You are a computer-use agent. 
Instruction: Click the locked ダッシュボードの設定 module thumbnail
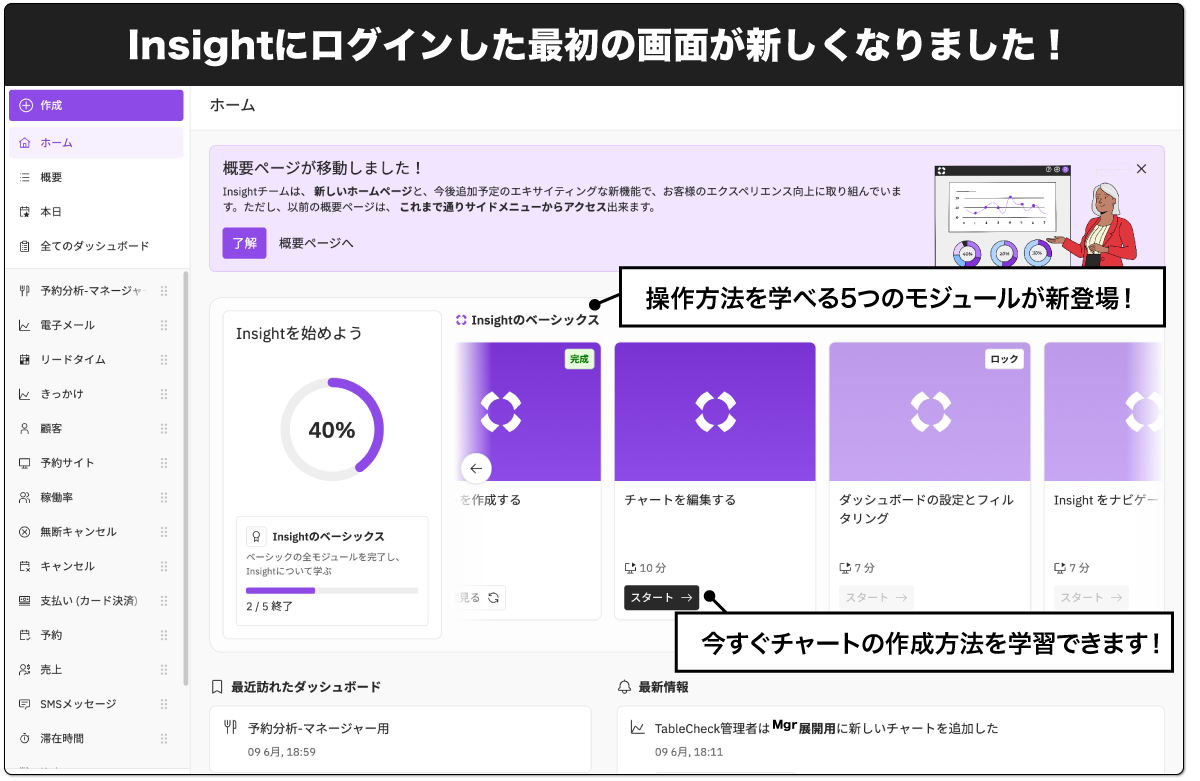[x=930, y=412]
